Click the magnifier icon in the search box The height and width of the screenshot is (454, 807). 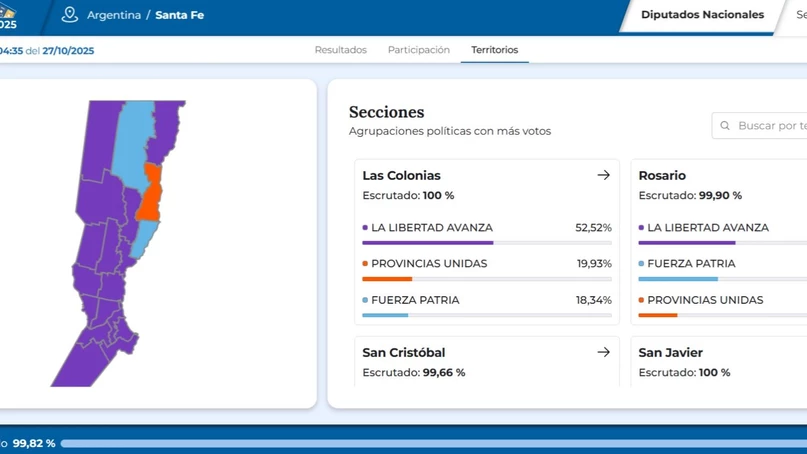click(x=725, y=126)
